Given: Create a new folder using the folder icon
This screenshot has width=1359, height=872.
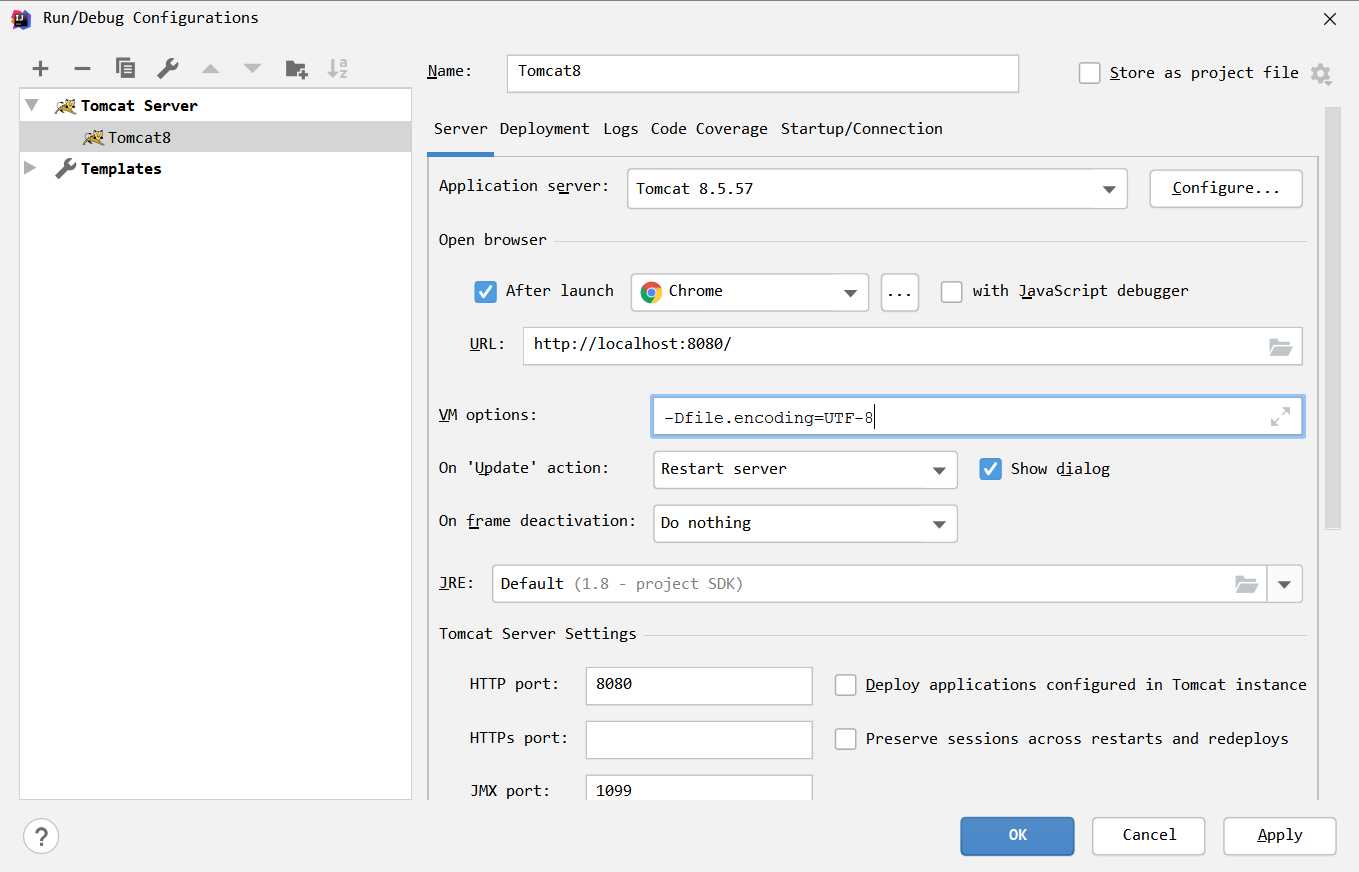Looking at the screenshot, I should pos(296,69).
